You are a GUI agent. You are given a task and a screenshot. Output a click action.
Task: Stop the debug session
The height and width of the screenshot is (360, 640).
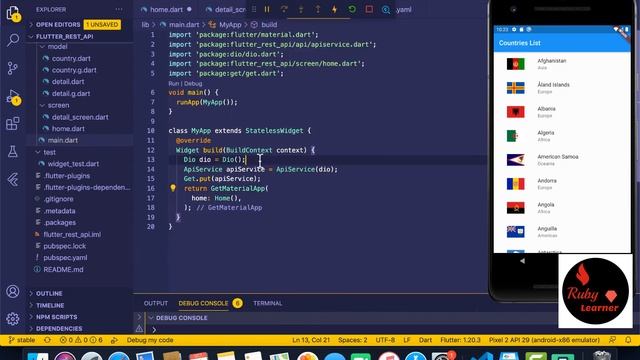click(369, 9)
